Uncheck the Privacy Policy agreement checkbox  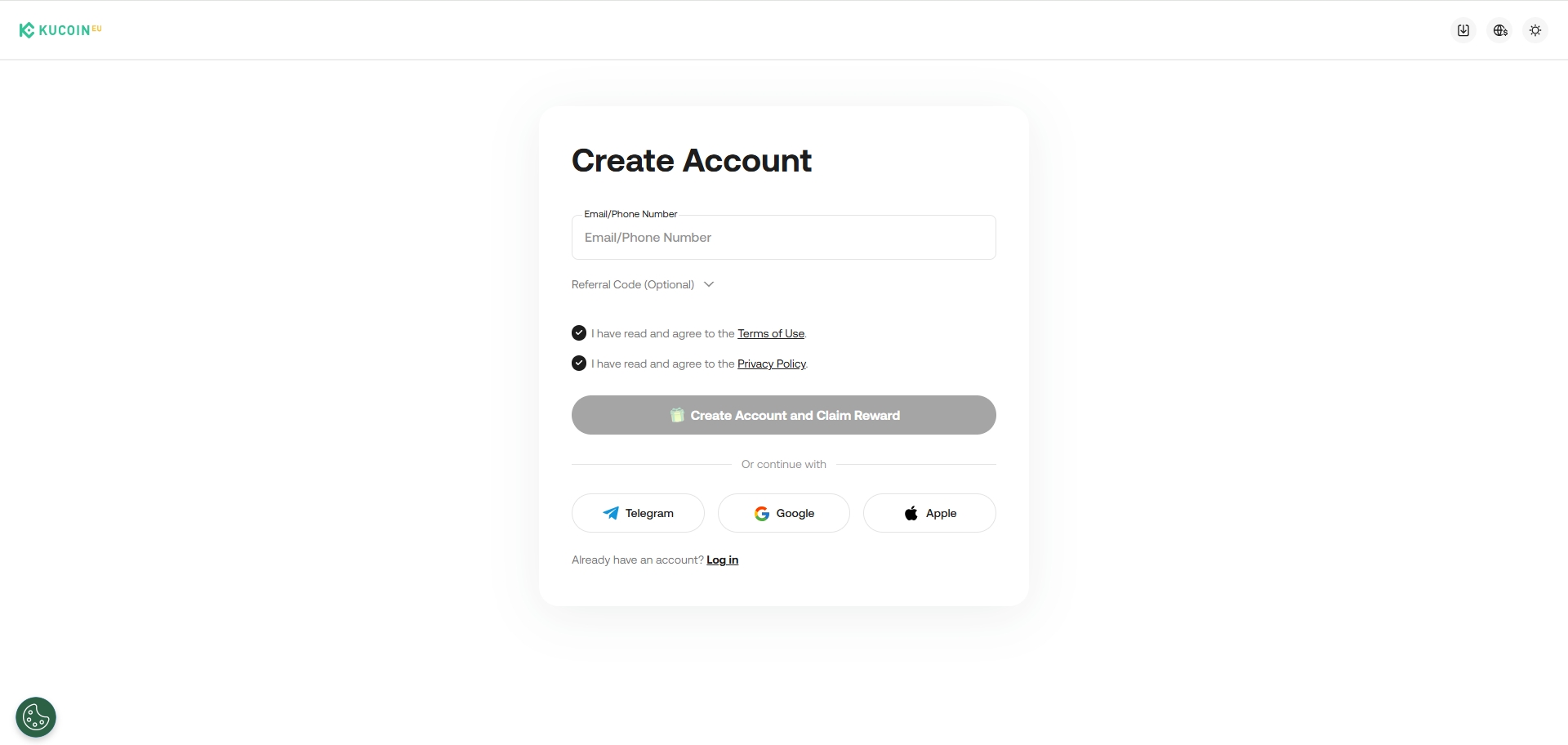pos(579,364)
